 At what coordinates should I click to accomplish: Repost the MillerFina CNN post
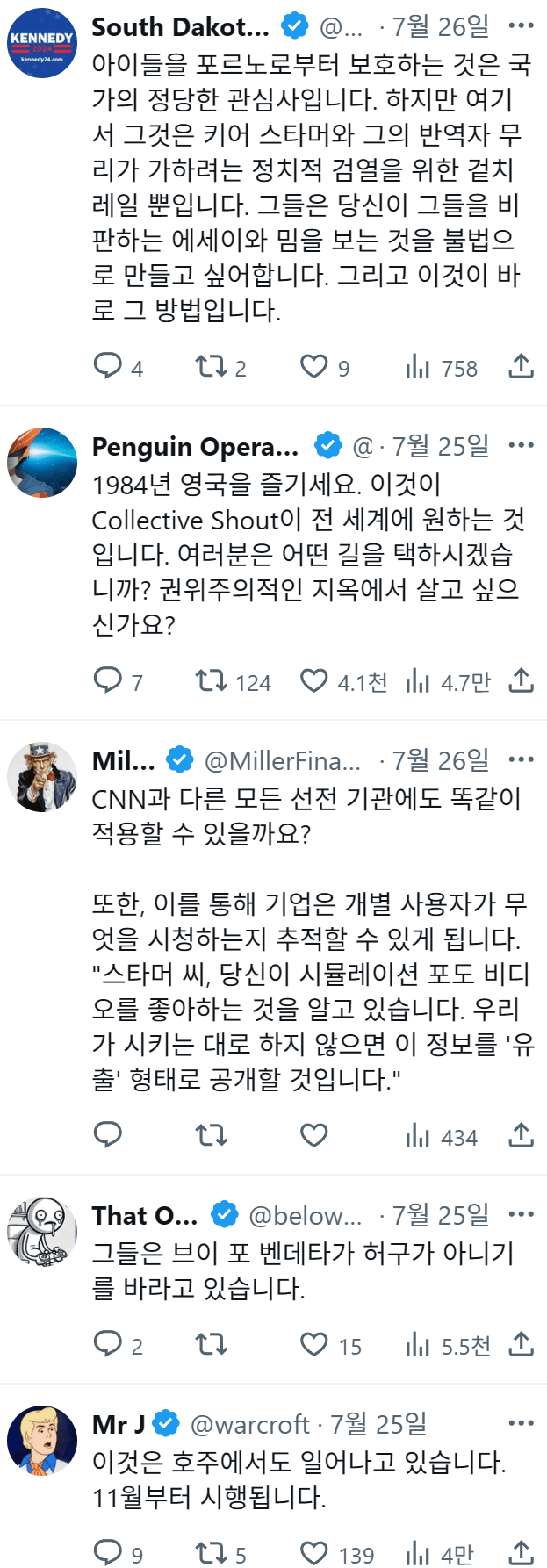pyautogui.click(x=211, y=1136)
